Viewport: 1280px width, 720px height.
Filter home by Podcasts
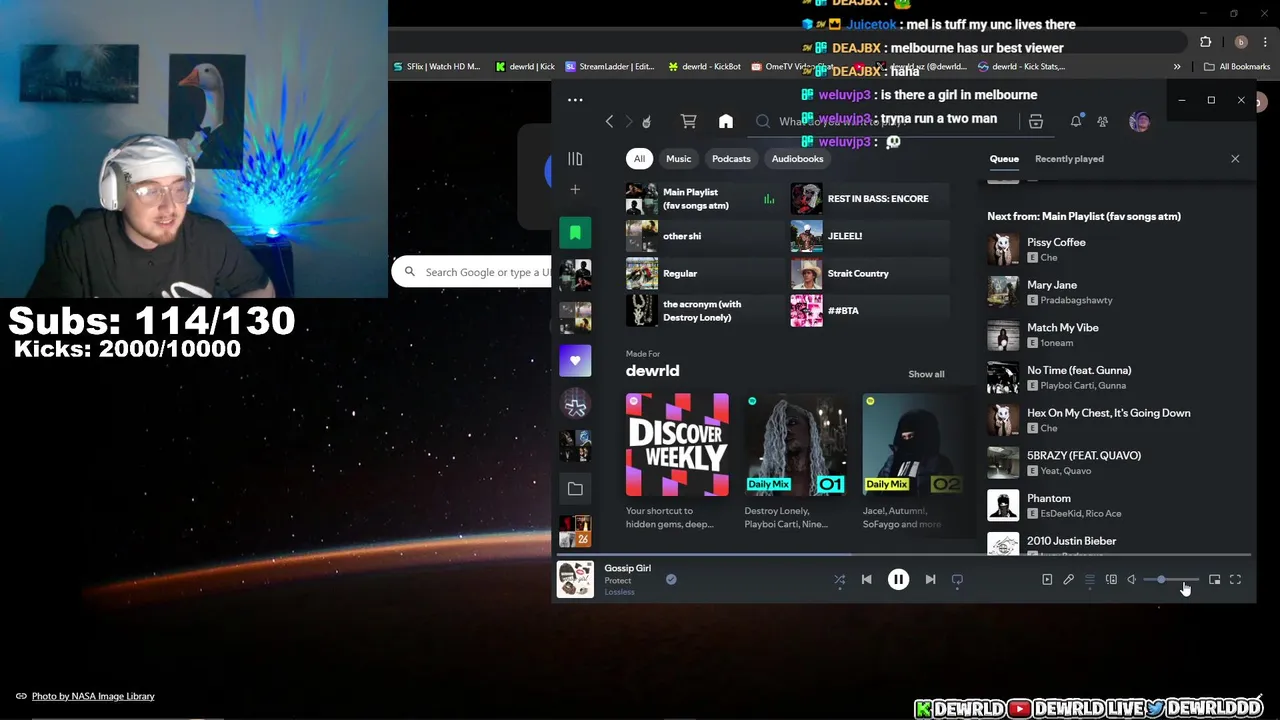pyautogui.click(x=731, y=159)
